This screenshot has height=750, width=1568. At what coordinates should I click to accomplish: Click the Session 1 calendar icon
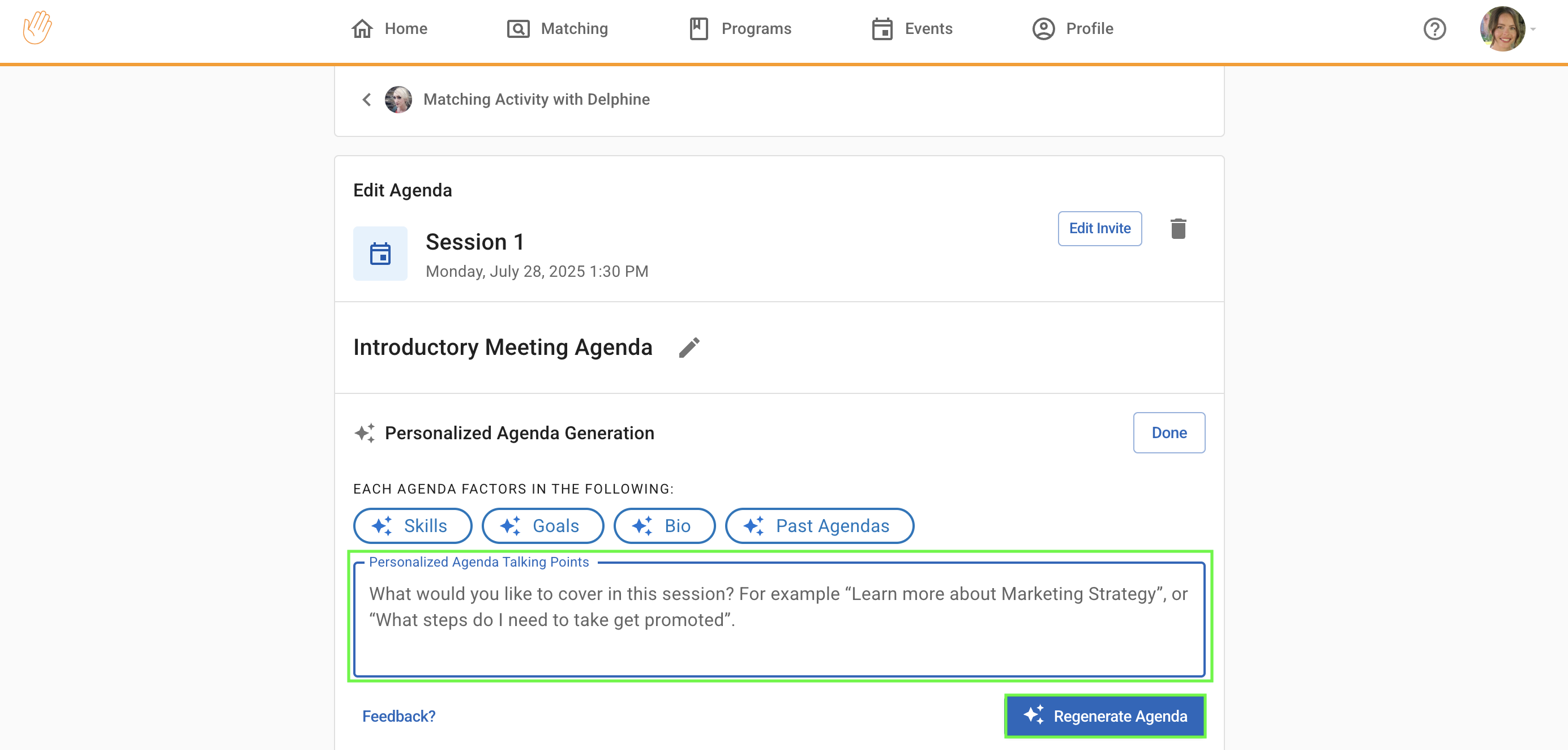[380, 254]
